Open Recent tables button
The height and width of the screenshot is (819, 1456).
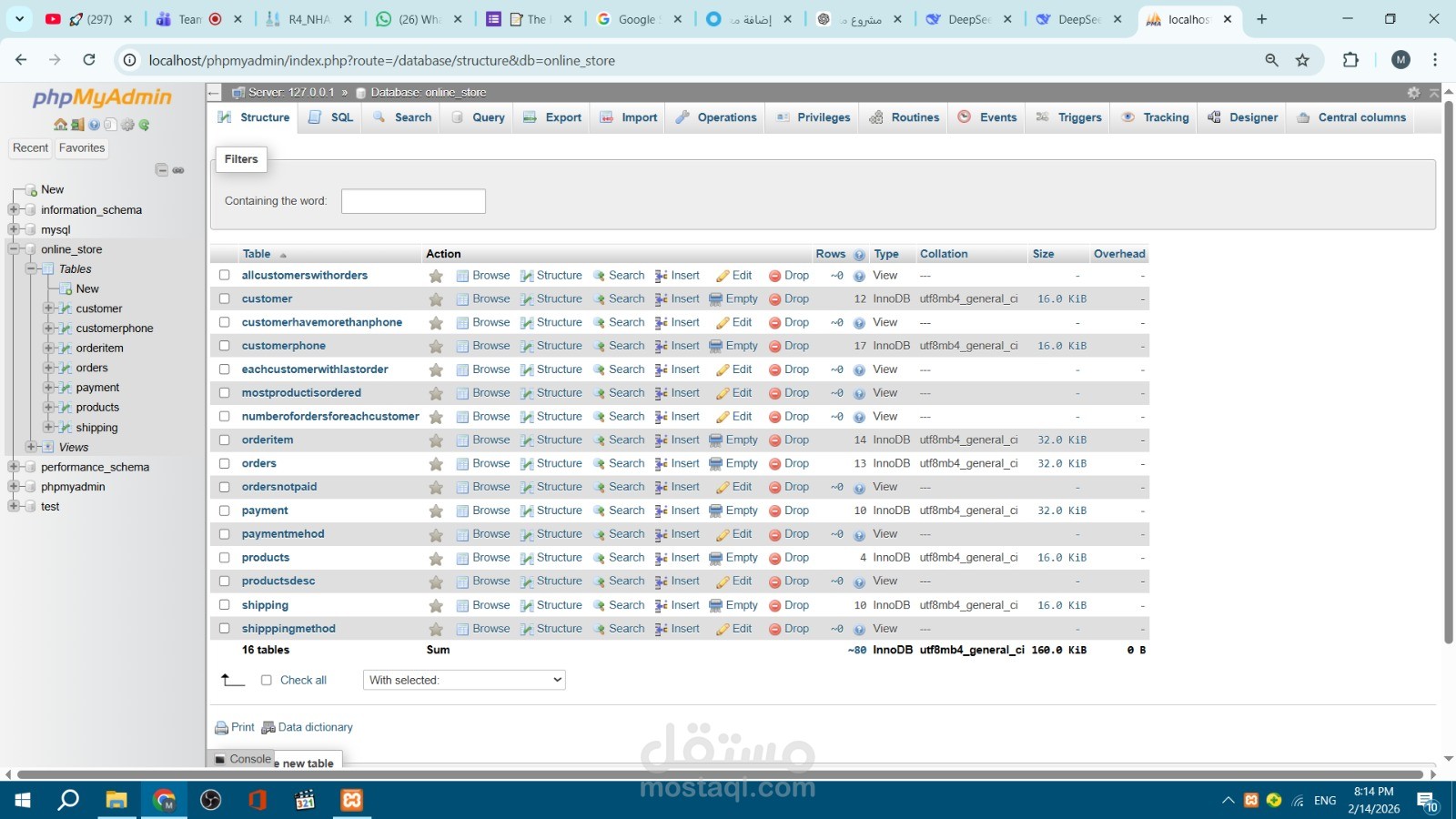(31, 148)
